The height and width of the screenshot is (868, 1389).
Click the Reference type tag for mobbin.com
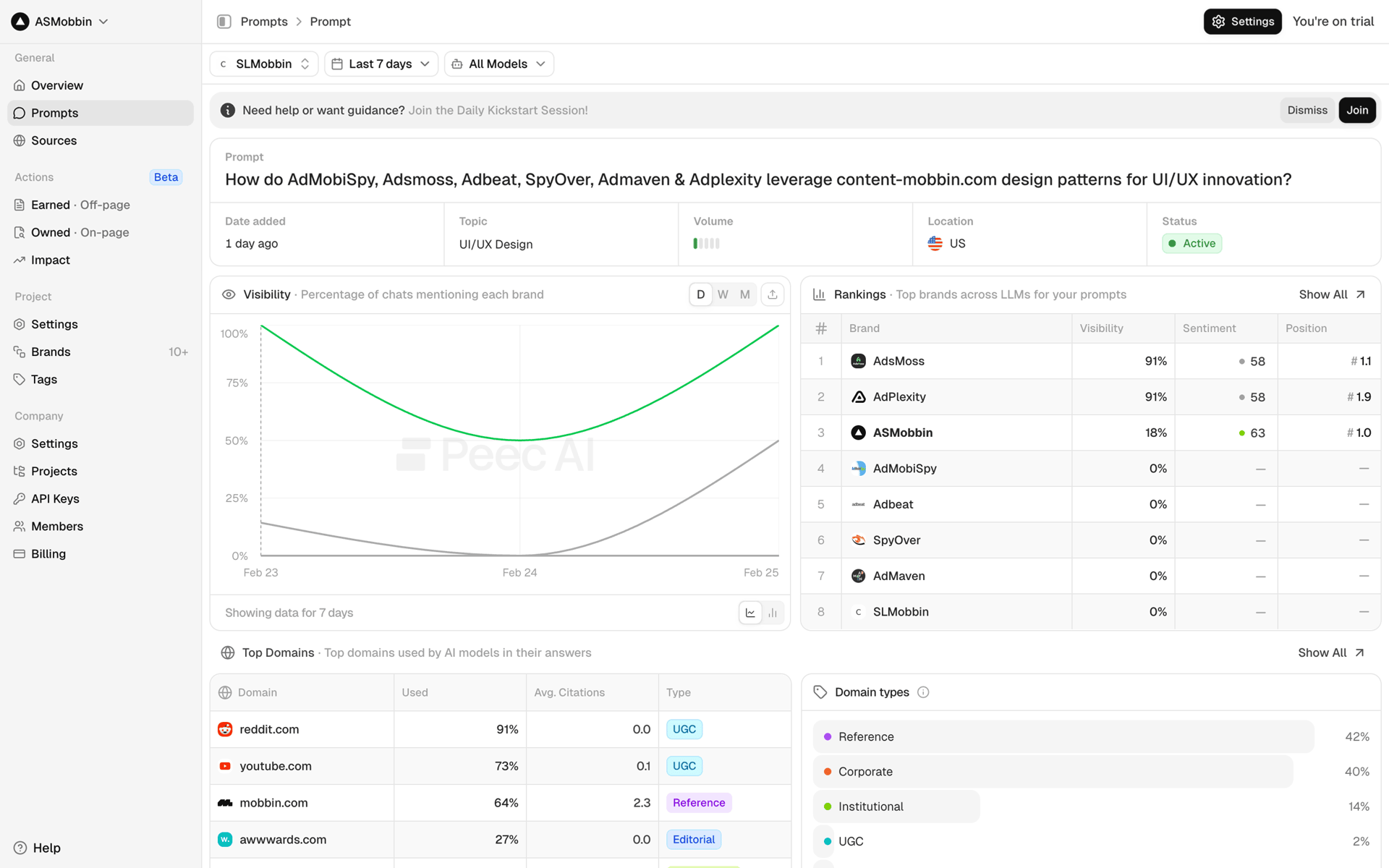click(699, 803)
